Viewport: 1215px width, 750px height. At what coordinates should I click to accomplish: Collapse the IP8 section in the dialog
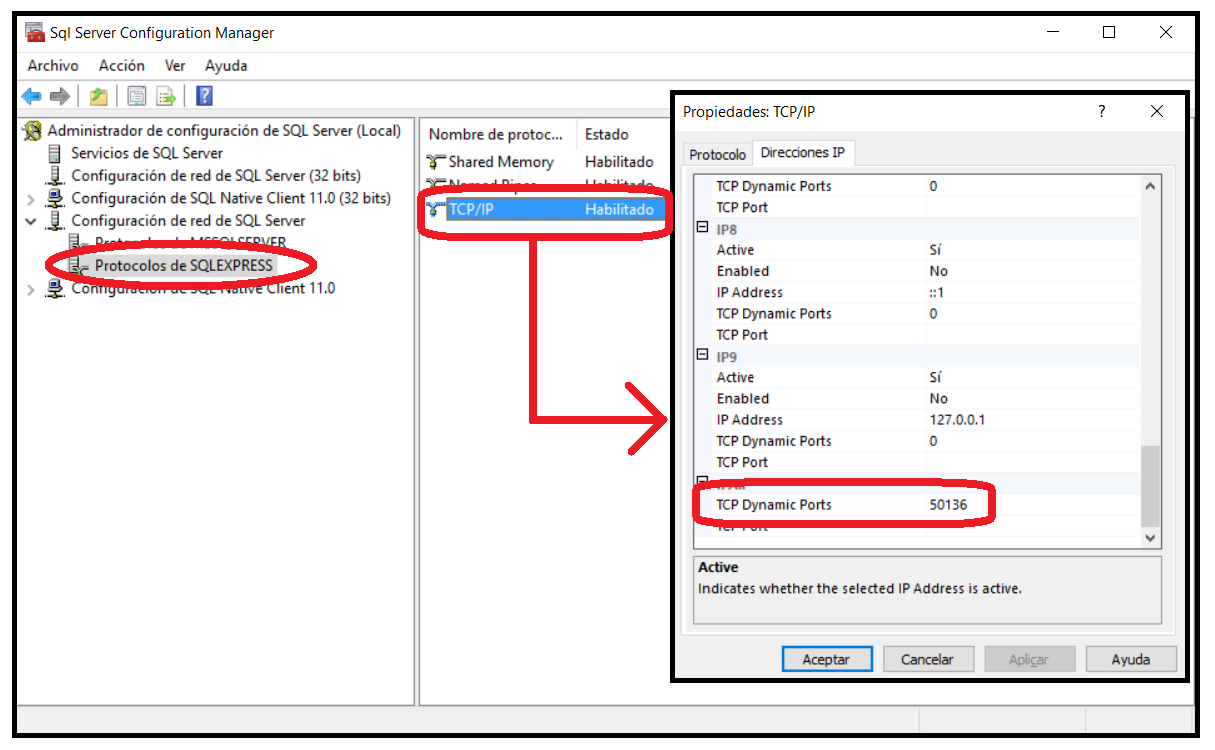704,228
